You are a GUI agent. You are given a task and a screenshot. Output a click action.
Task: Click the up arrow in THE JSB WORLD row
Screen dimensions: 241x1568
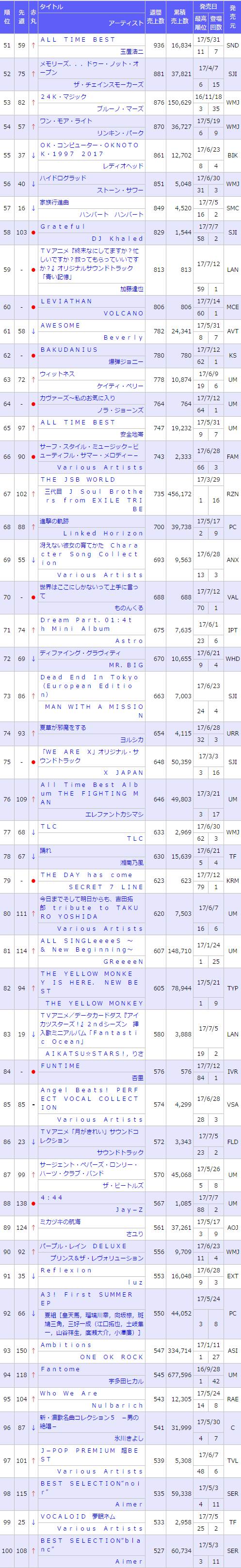click(x=33, y=494)
